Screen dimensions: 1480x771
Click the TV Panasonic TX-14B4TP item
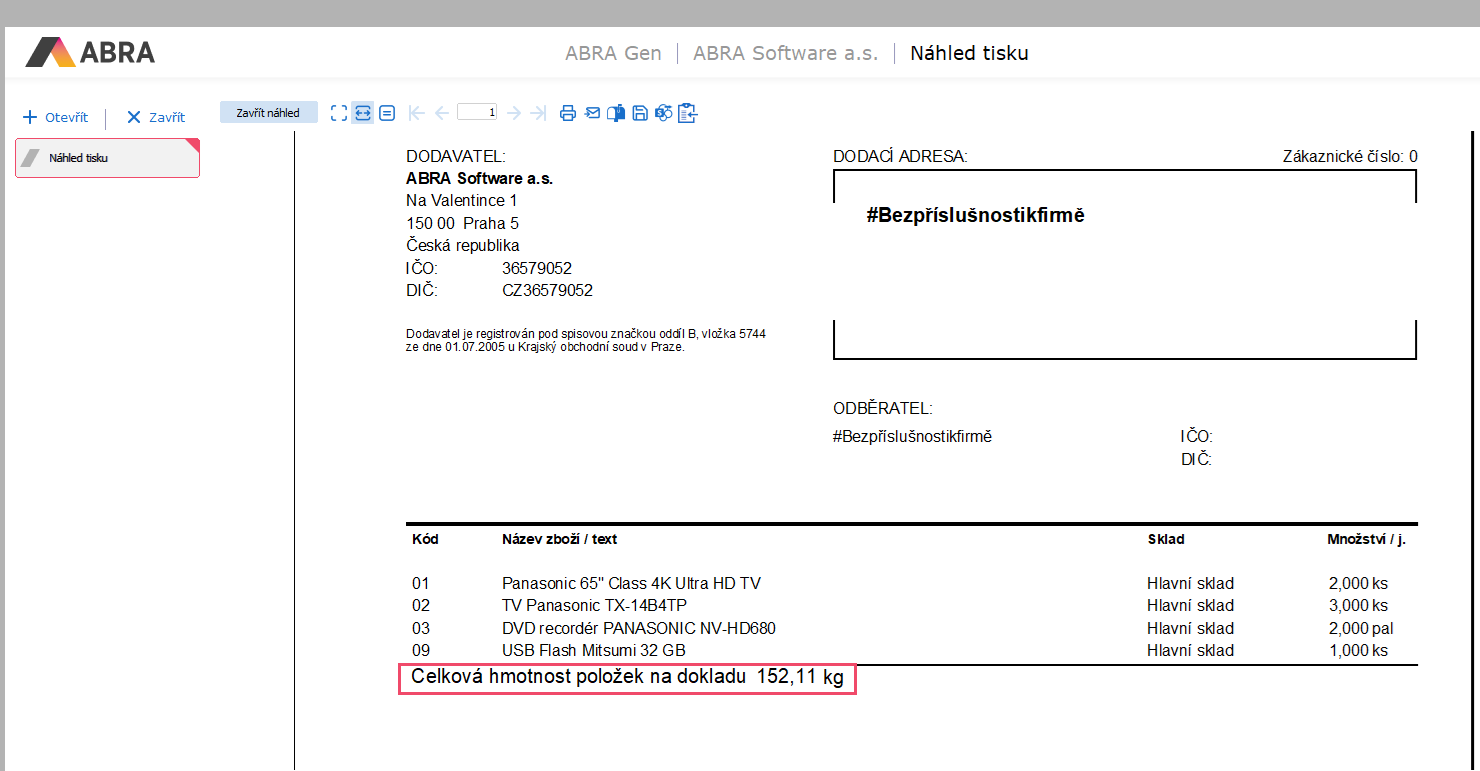point(594,605)
